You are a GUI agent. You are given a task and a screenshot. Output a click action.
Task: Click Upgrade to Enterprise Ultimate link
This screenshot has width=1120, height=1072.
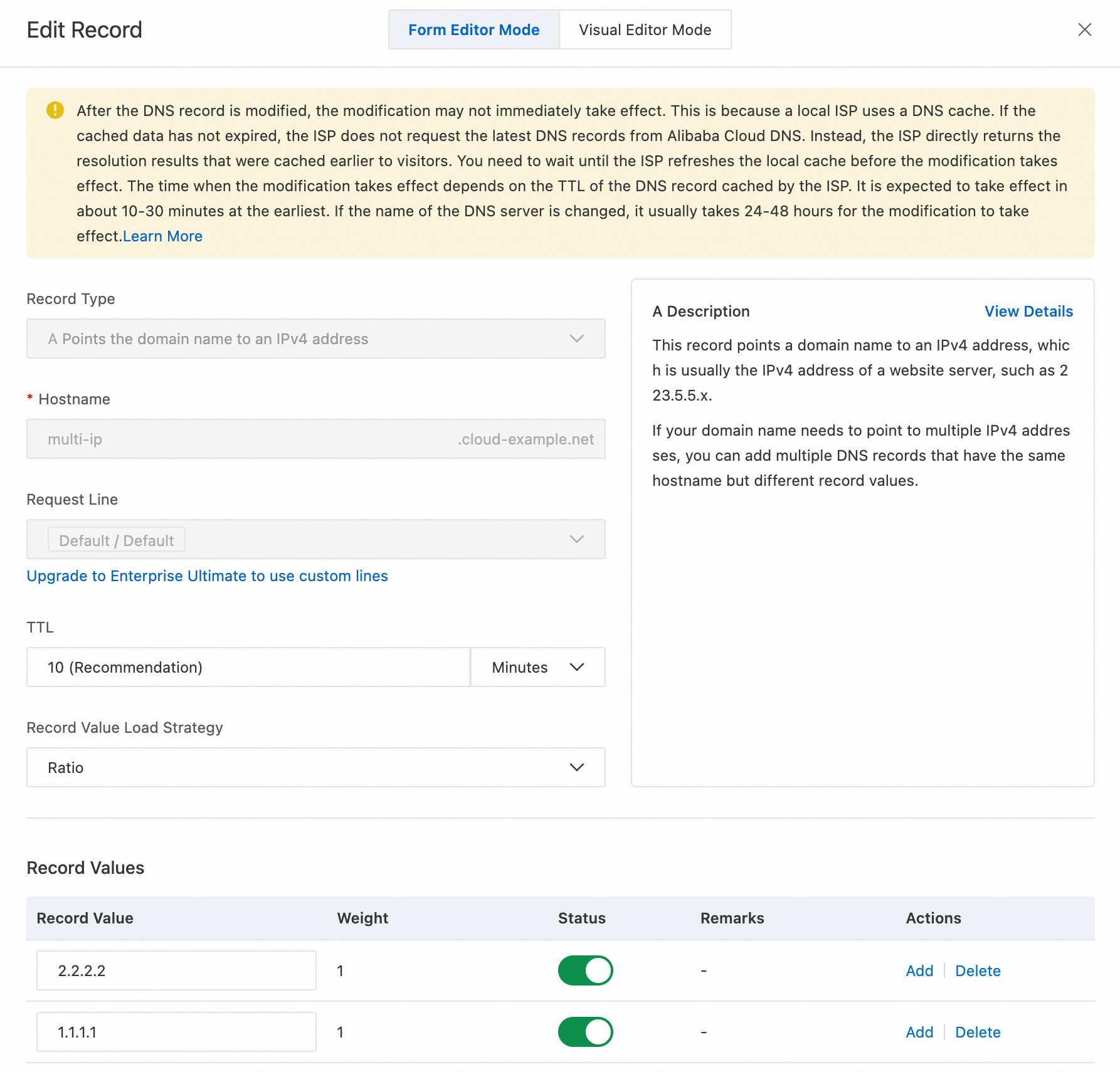point(207,576)
